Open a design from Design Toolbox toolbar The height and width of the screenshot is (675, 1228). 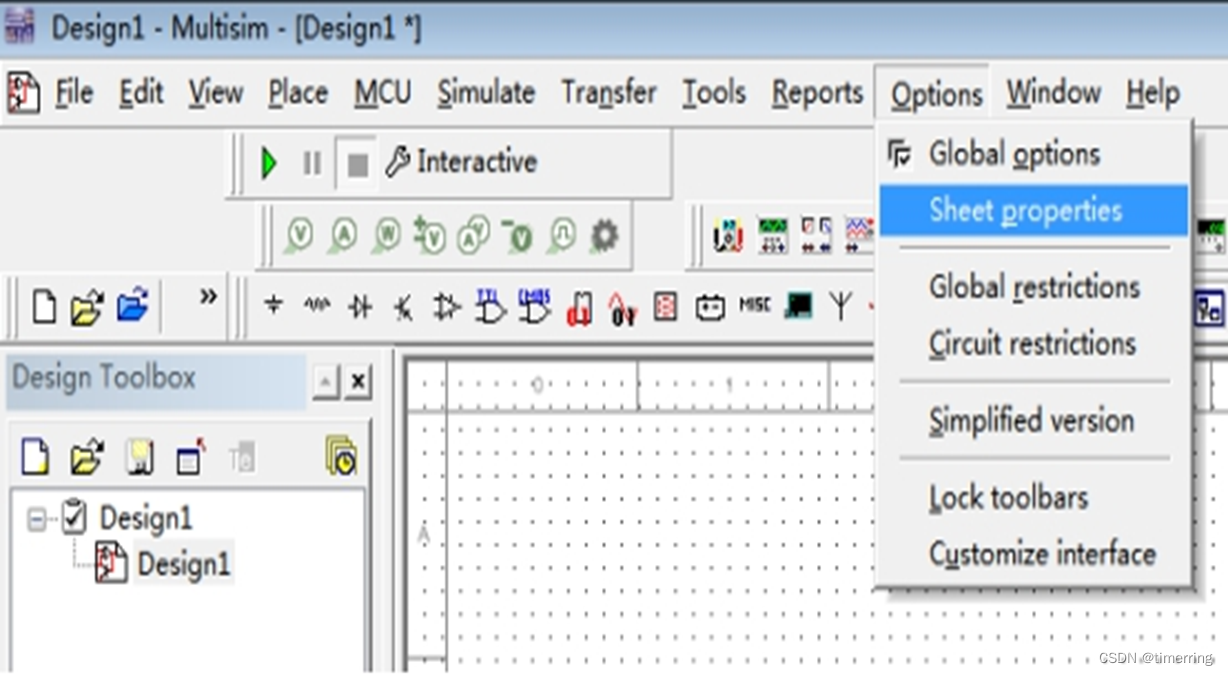click(x=87, y=457)
